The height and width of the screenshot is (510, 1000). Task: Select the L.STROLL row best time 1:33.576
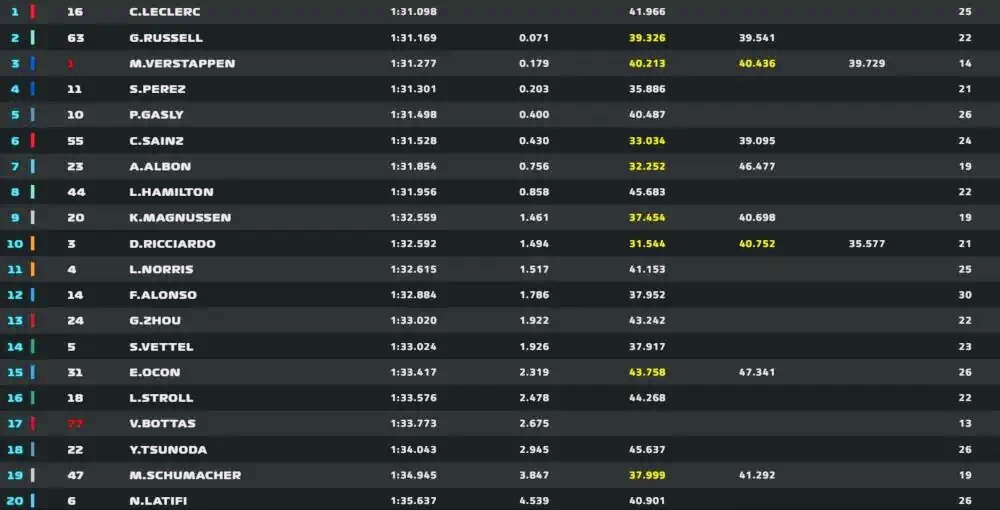click(413, 398)
